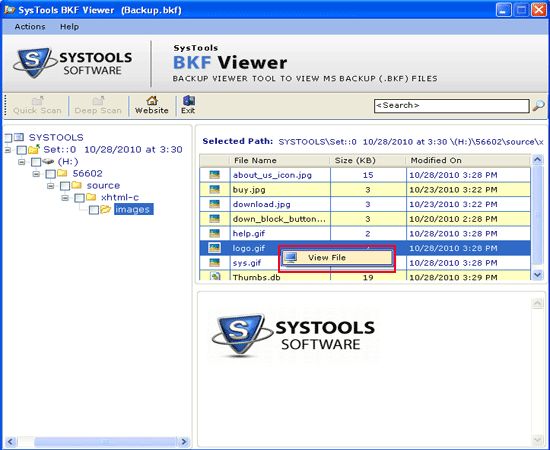Screen dimensions: 550x450
Task: Toggle the checkbox for the 56602 folder
Action: (x=51, y=174)
